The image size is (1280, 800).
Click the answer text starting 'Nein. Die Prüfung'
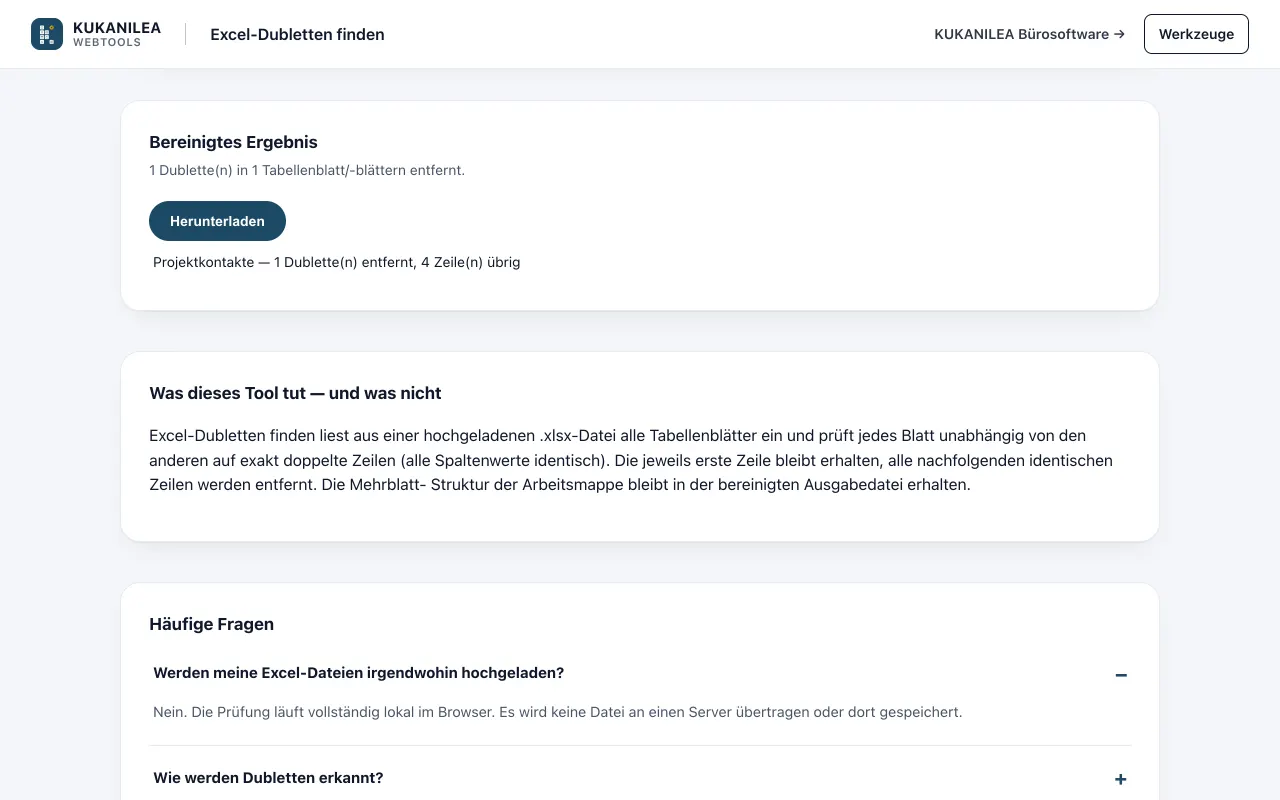click(558, 712)
